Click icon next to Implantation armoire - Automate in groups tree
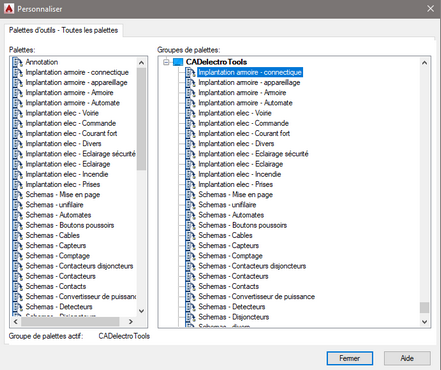This screenshot has width=441, height=370. pyautogui.click(x=190, y=103)
